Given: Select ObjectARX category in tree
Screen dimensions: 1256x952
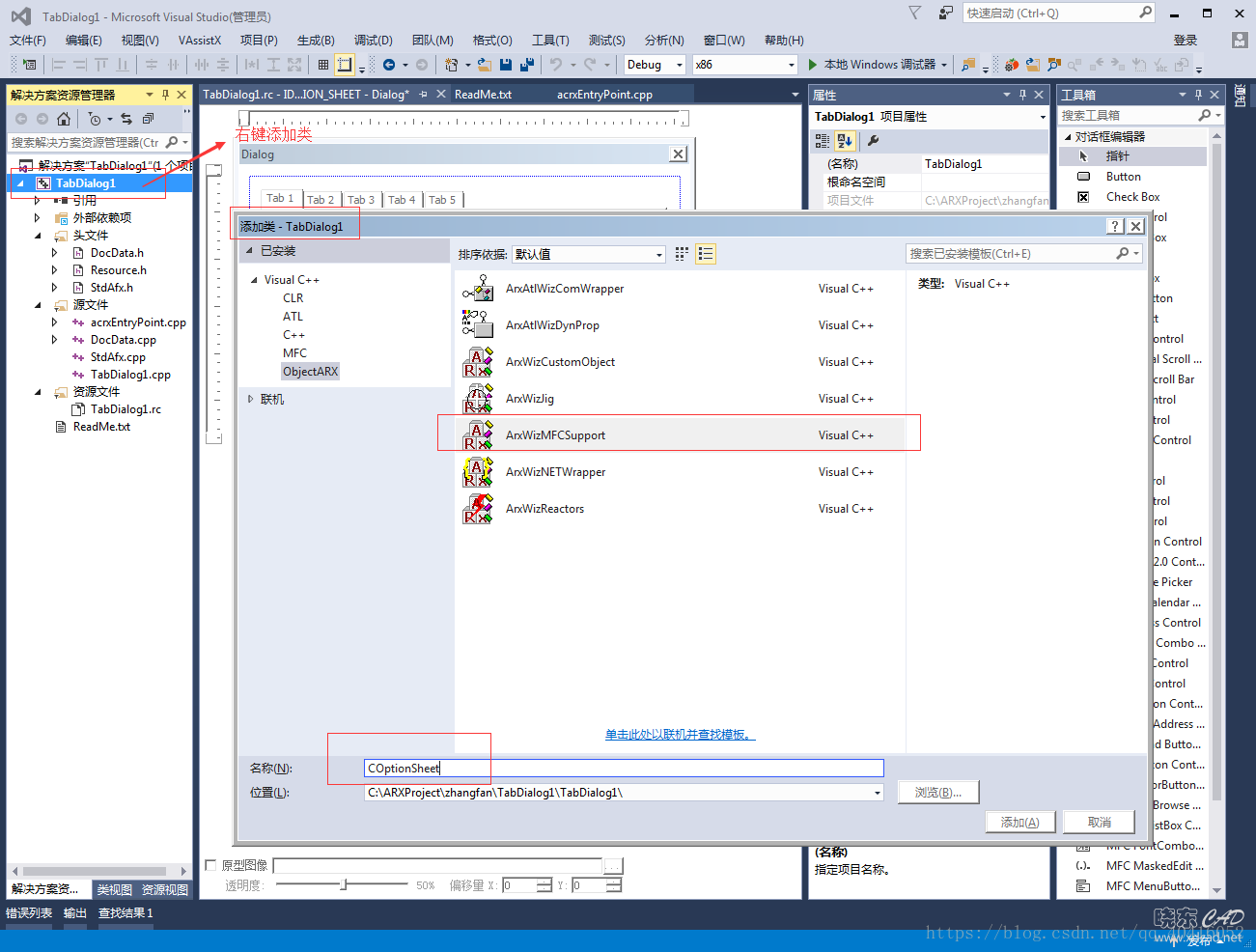Looking at the screenshot, I should point(310,372).
